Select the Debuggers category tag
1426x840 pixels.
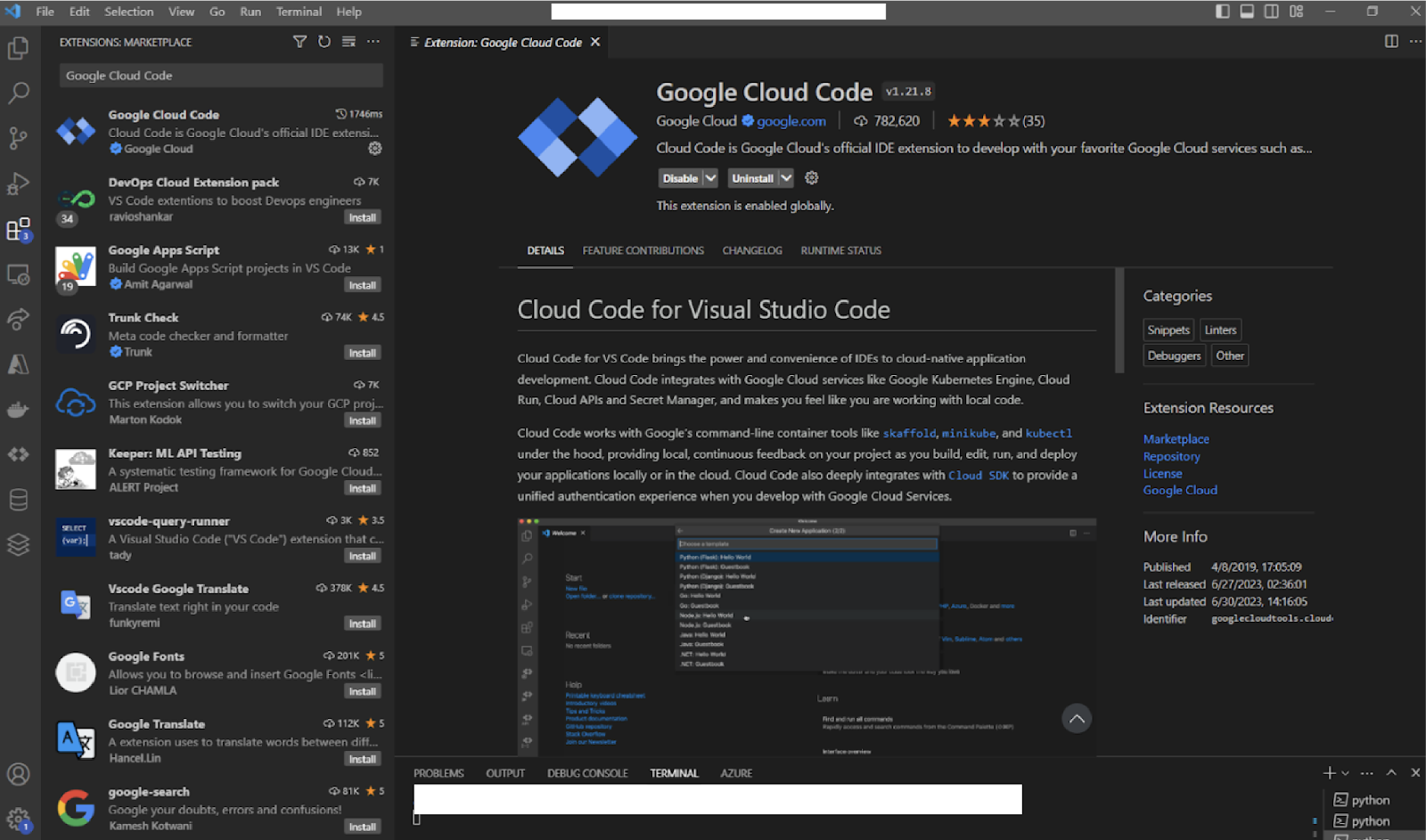[1174, 355]
